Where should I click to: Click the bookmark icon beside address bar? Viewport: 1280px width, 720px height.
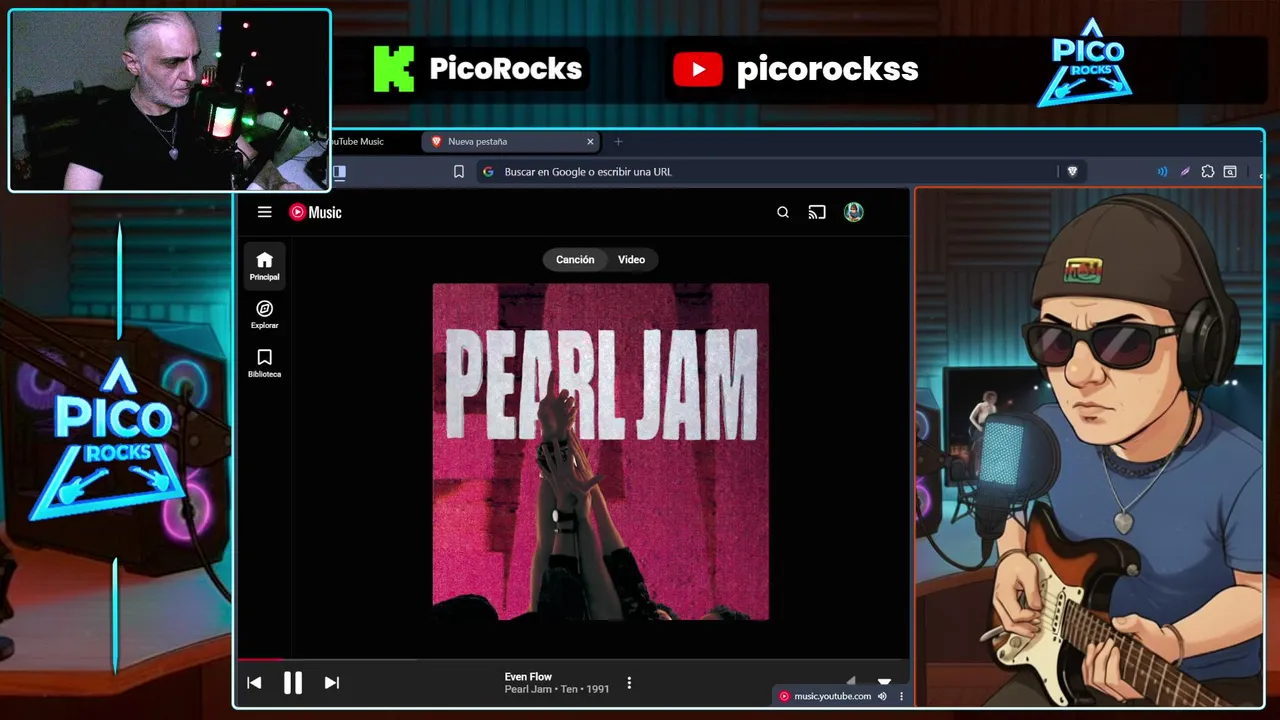click(x=459, y=172)
